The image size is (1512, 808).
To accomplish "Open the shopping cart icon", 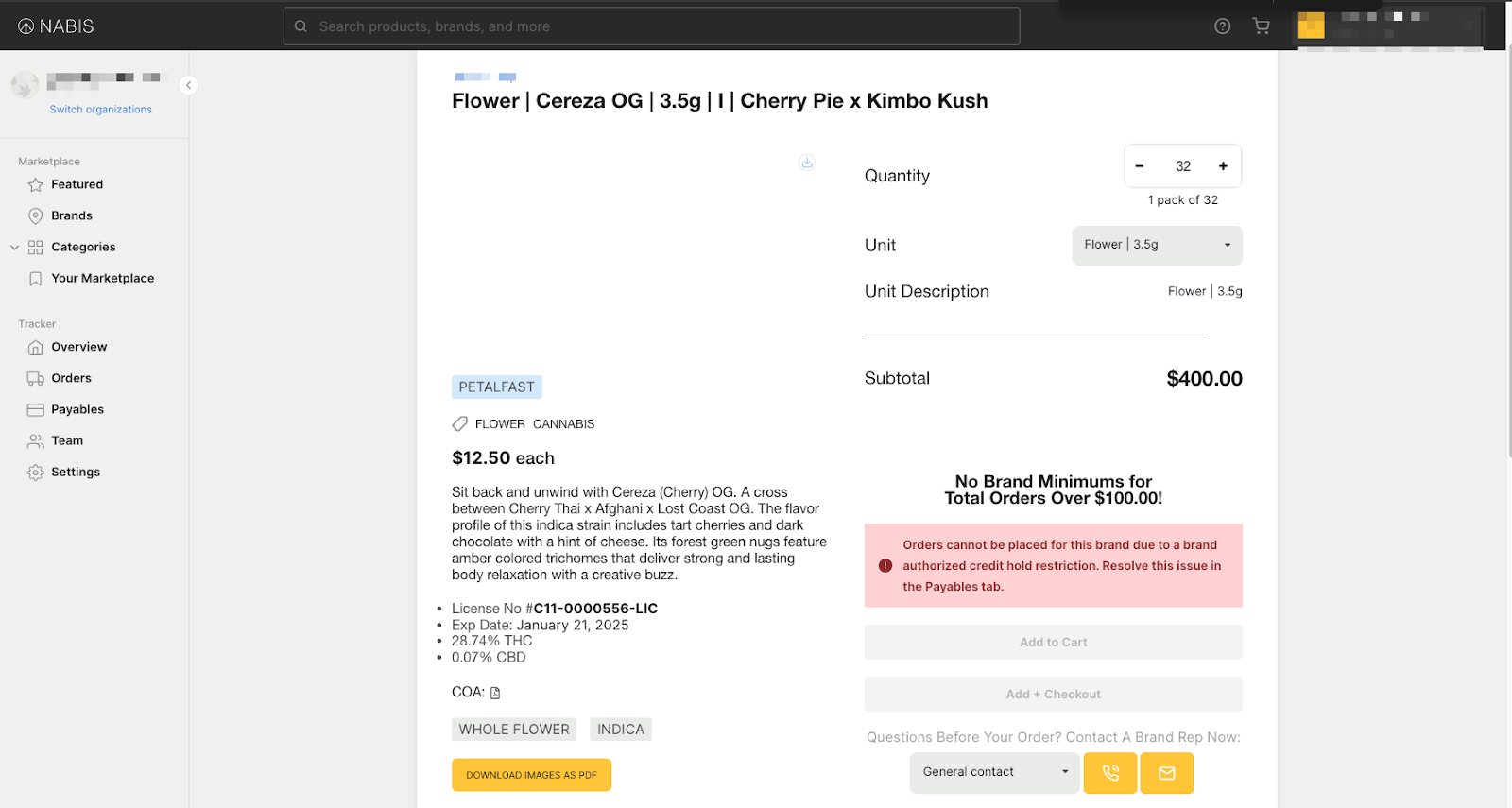I will pos(1261,26).
